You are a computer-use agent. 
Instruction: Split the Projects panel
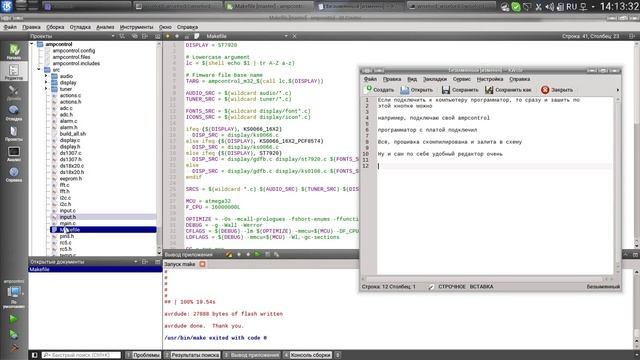click(145, 36)
